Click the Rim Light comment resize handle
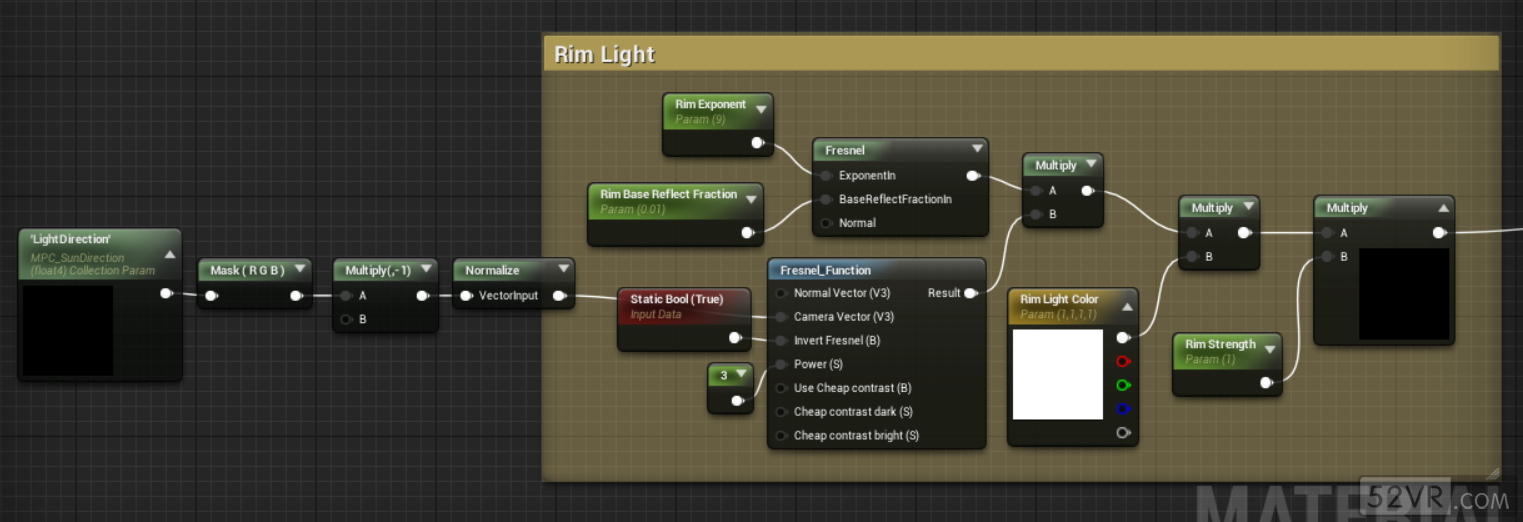The height and width of the screenshot is (522, 1523). [x=1493, y=474]
